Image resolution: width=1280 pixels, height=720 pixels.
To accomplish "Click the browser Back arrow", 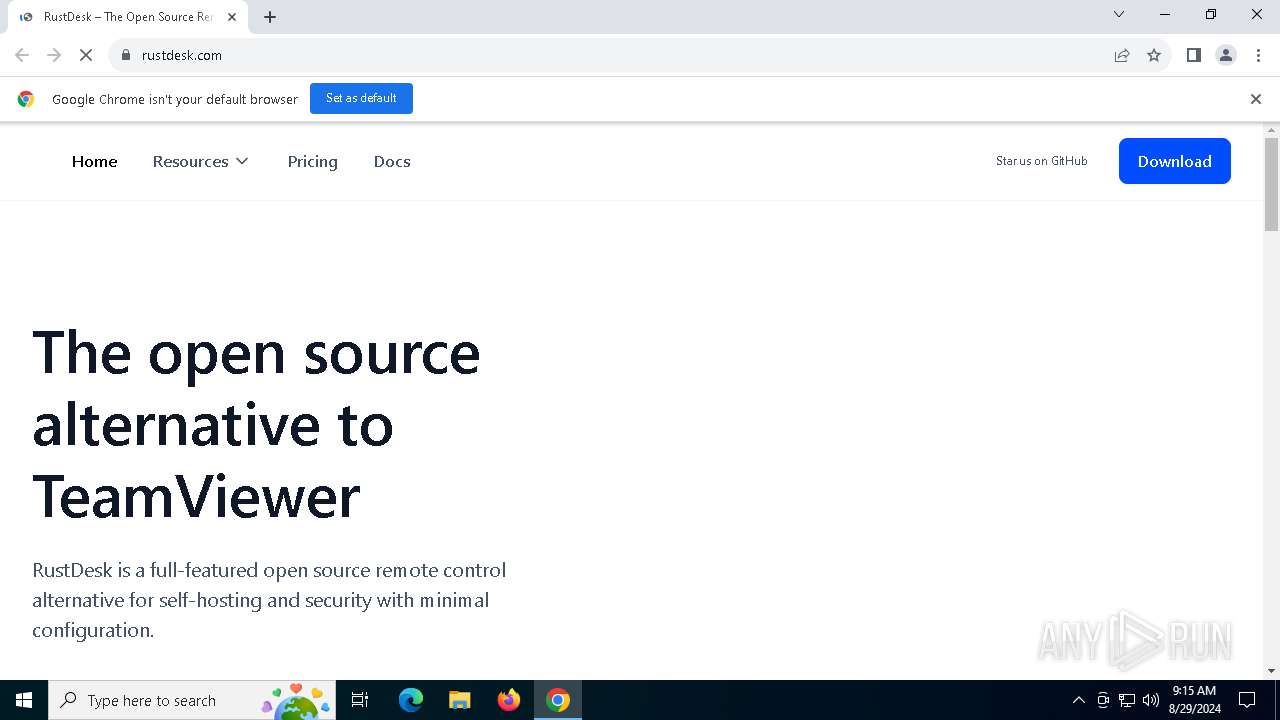I will [x=22, y=55].
